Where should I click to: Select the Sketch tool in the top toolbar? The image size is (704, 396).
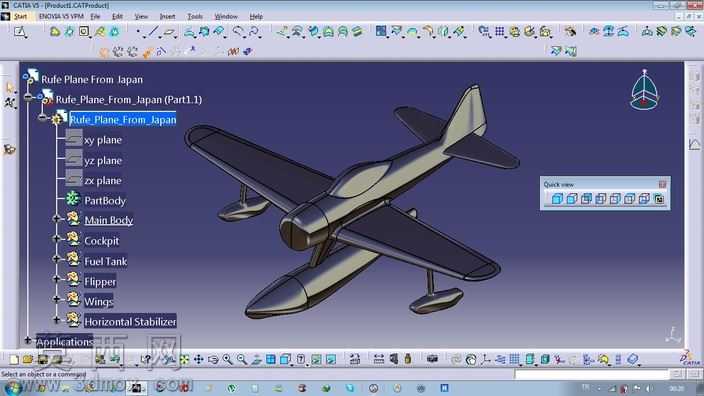coord(20,32)
